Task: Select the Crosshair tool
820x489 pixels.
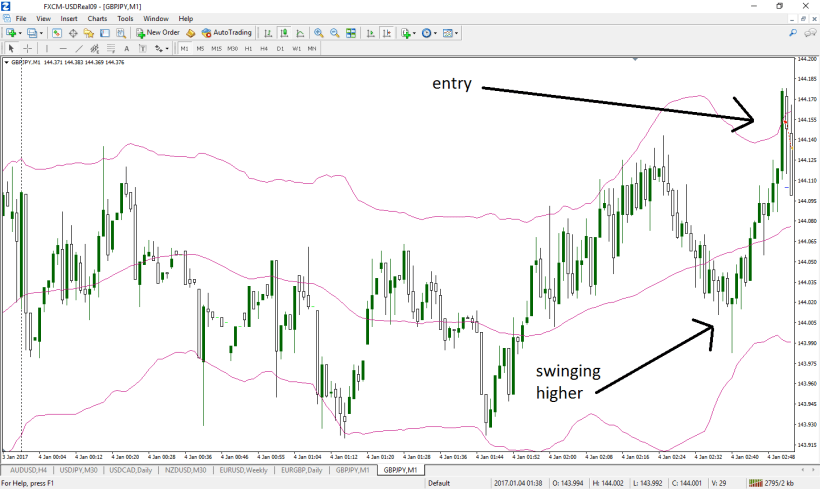Action: [x=27, y=48]
